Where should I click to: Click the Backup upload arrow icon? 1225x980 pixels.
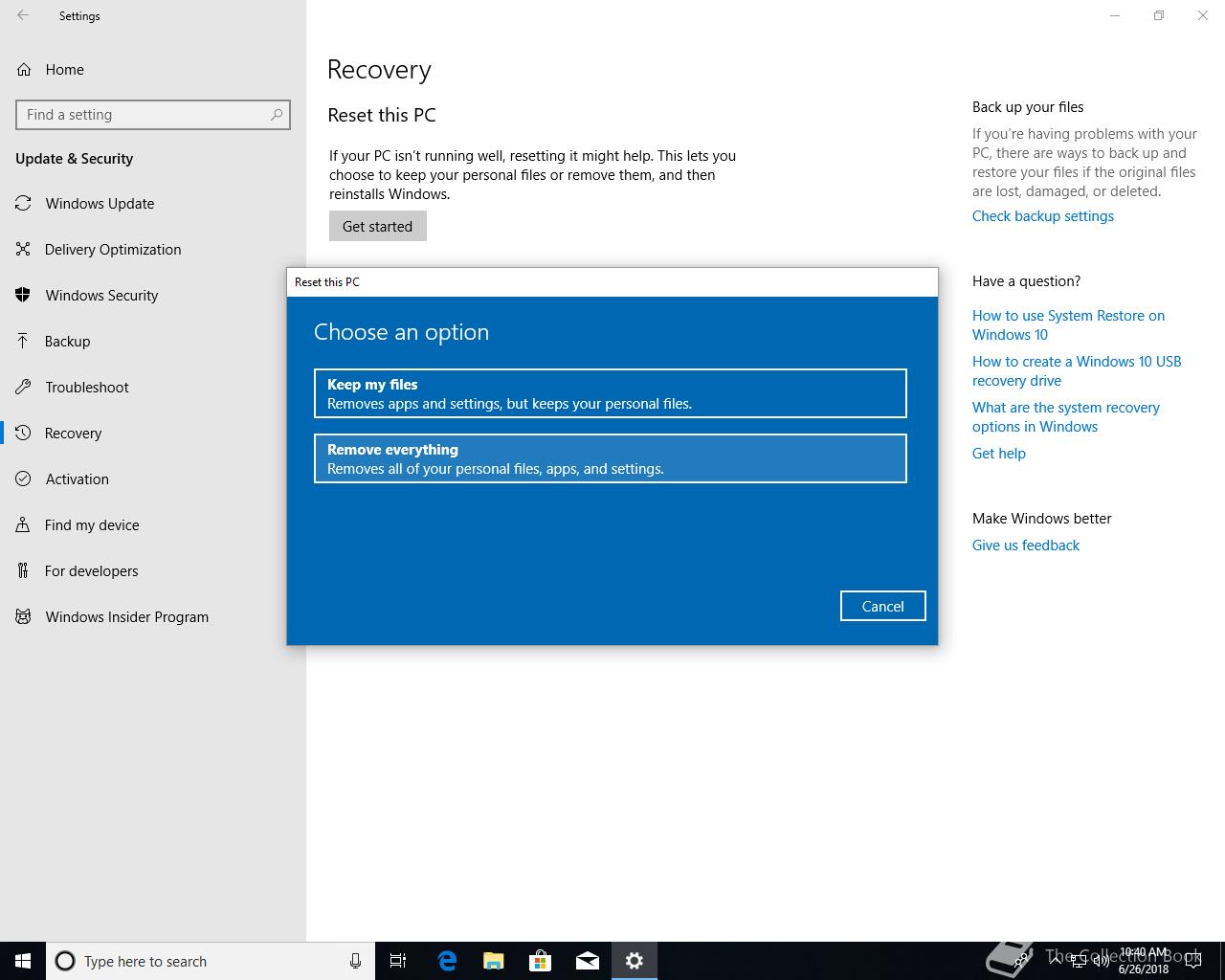(23, 341)
